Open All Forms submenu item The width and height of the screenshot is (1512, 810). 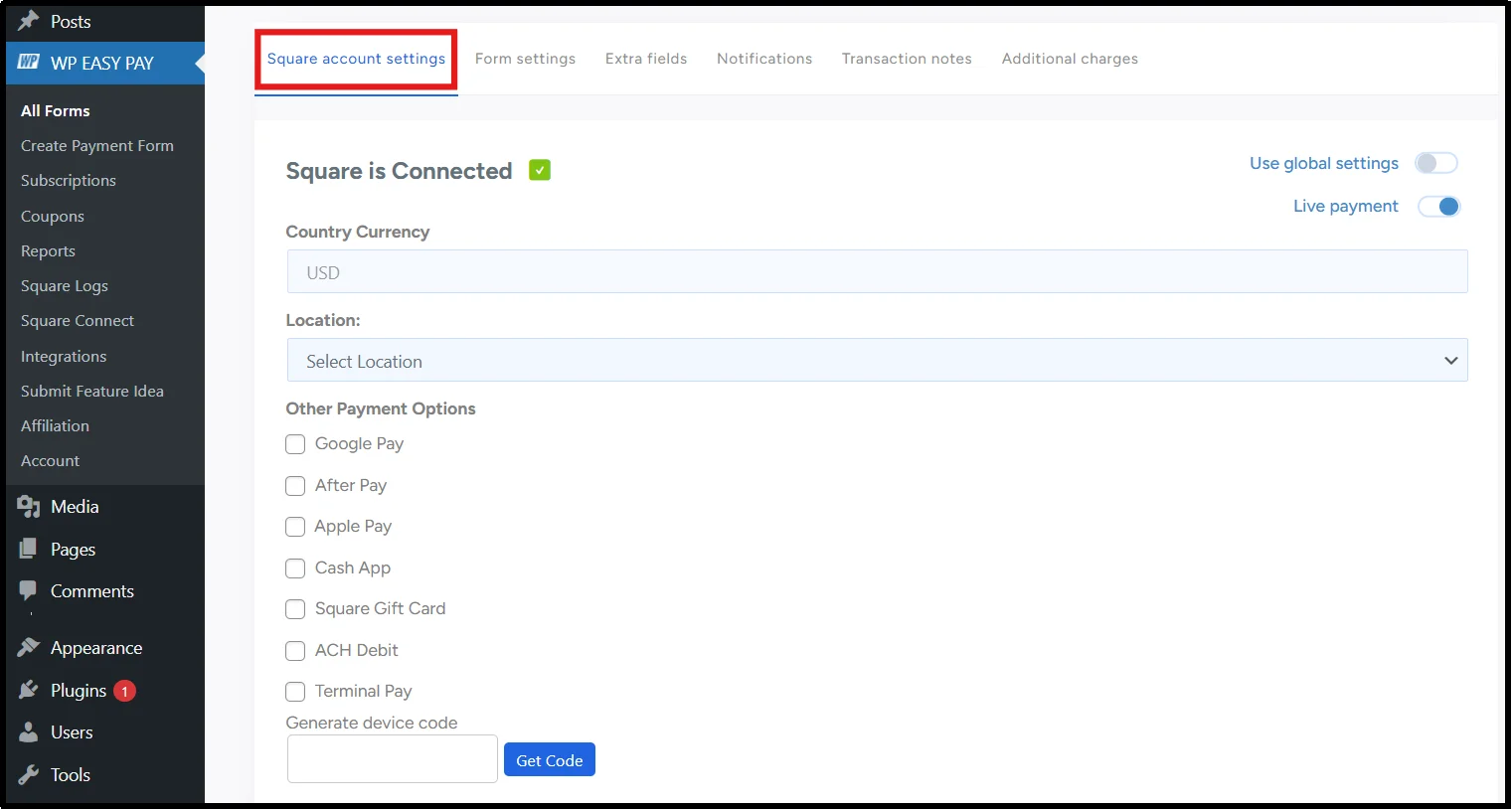[x=56, y=110]
